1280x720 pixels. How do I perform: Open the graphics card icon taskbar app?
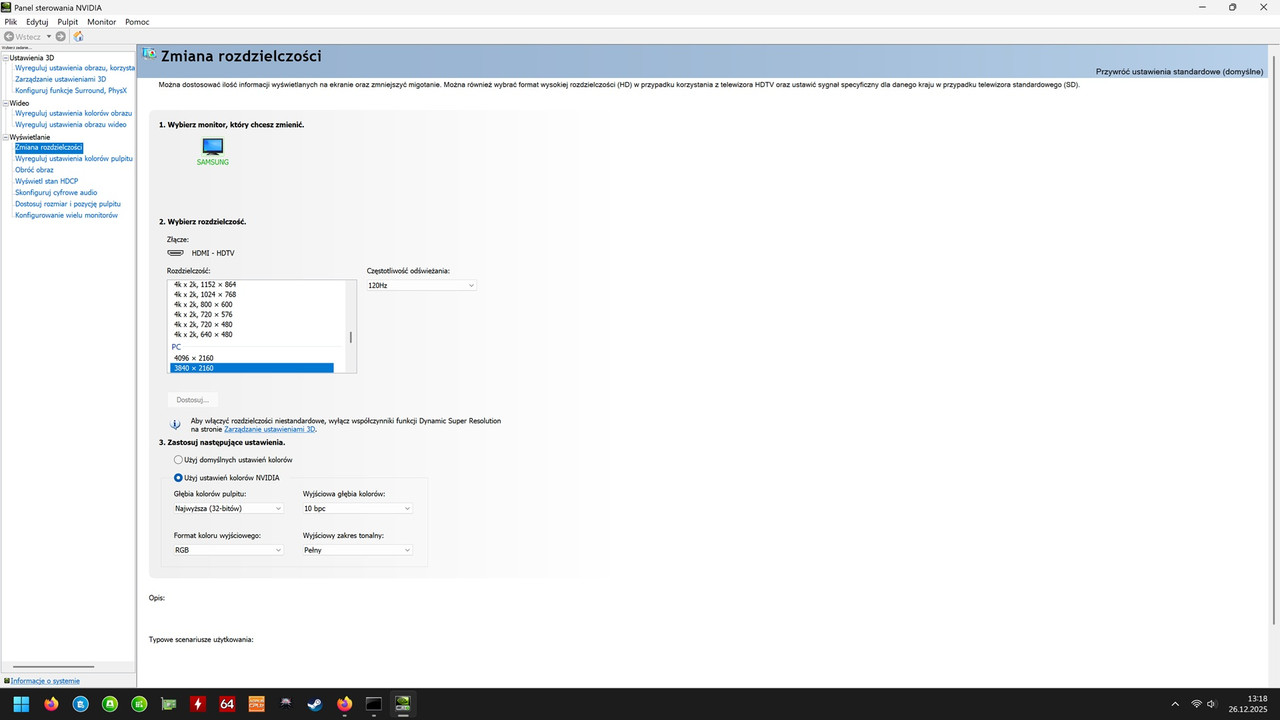pos(169,704)
